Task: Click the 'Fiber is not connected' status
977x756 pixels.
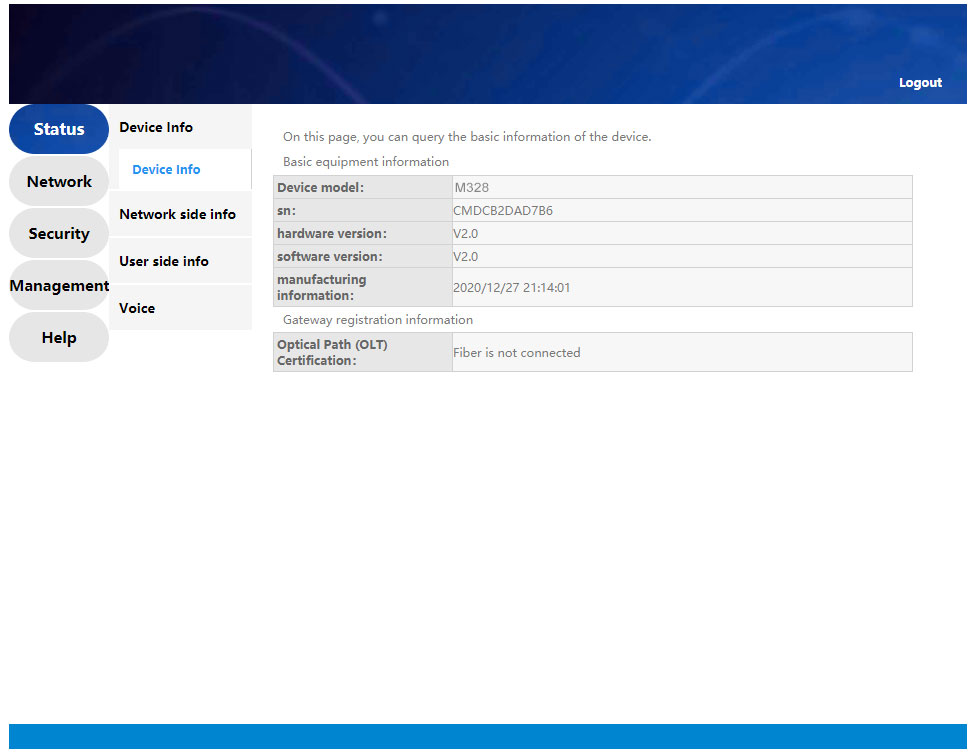Action: click(516, 352)
